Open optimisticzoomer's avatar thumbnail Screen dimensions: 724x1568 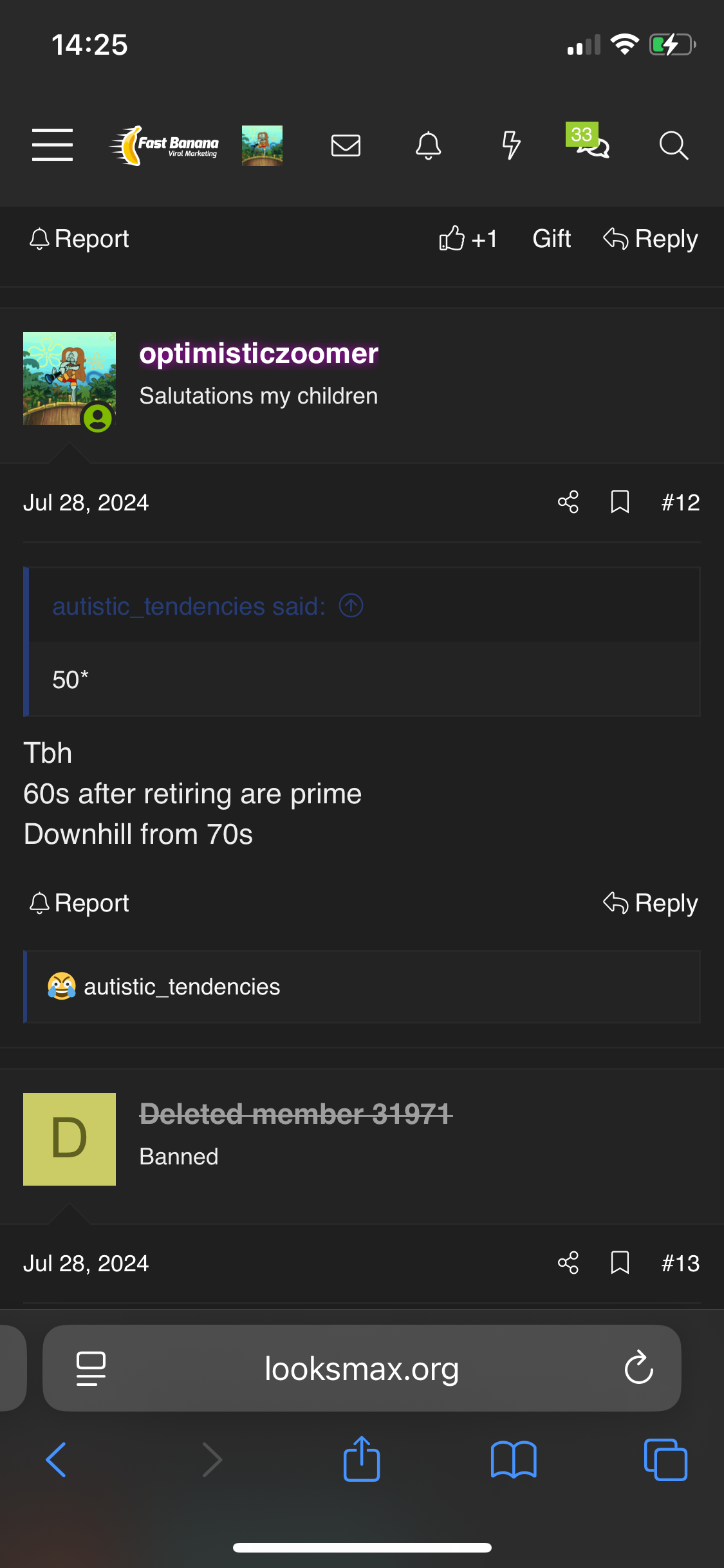(x=70, y=378)
